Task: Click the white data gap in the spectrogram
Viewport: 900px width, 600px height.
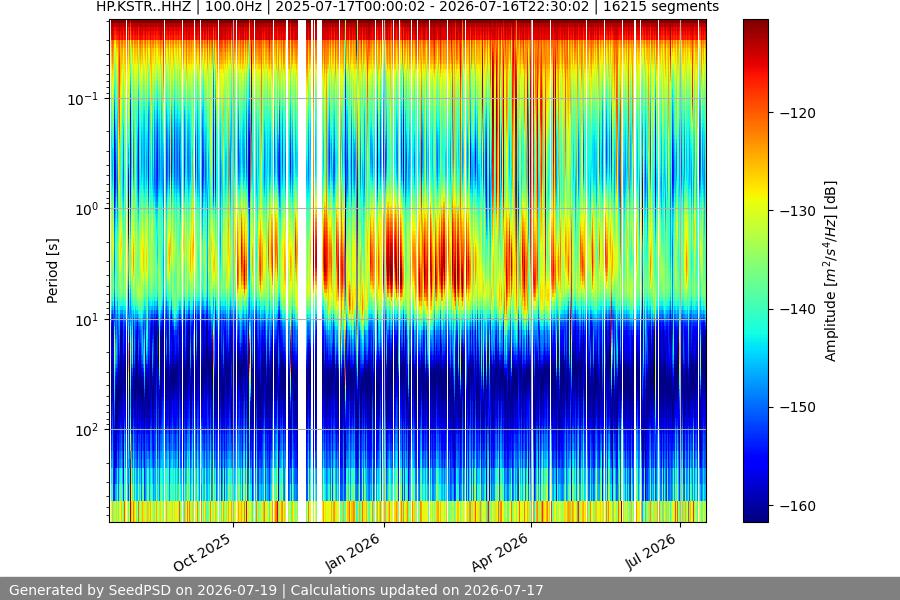Action: pos(302,270)
